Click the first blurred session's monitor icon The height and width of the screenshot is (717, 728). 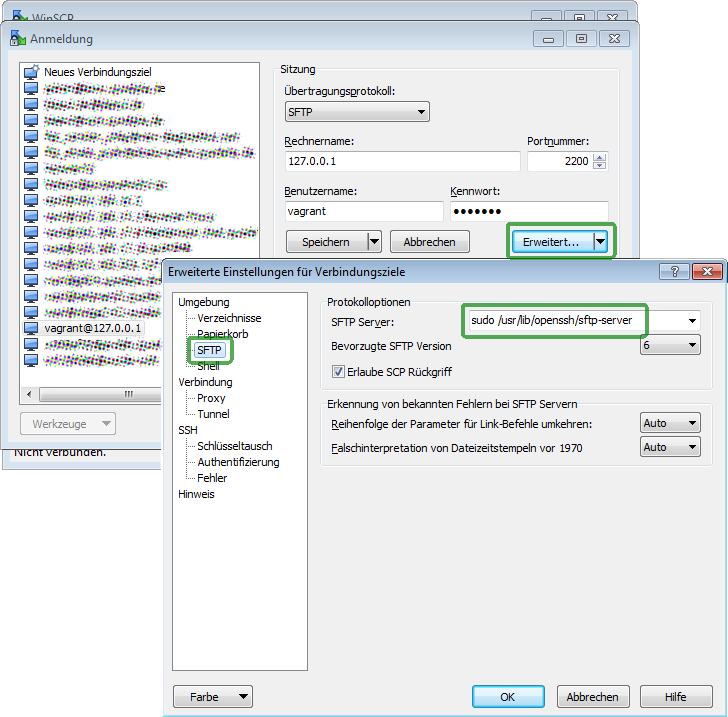[31, 88]
